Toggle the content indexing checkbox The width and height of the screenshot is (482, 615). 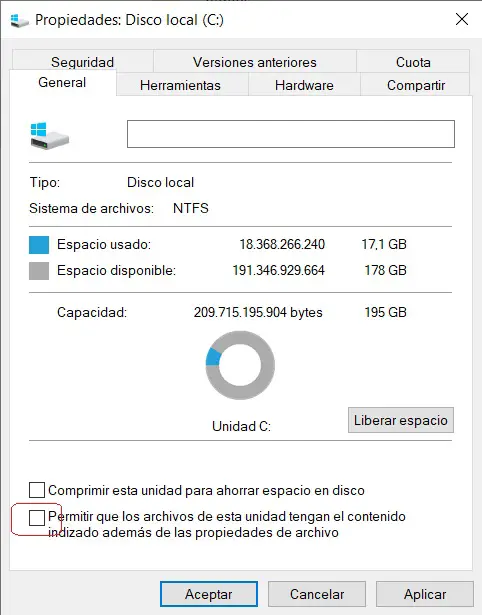coord(37,518)
